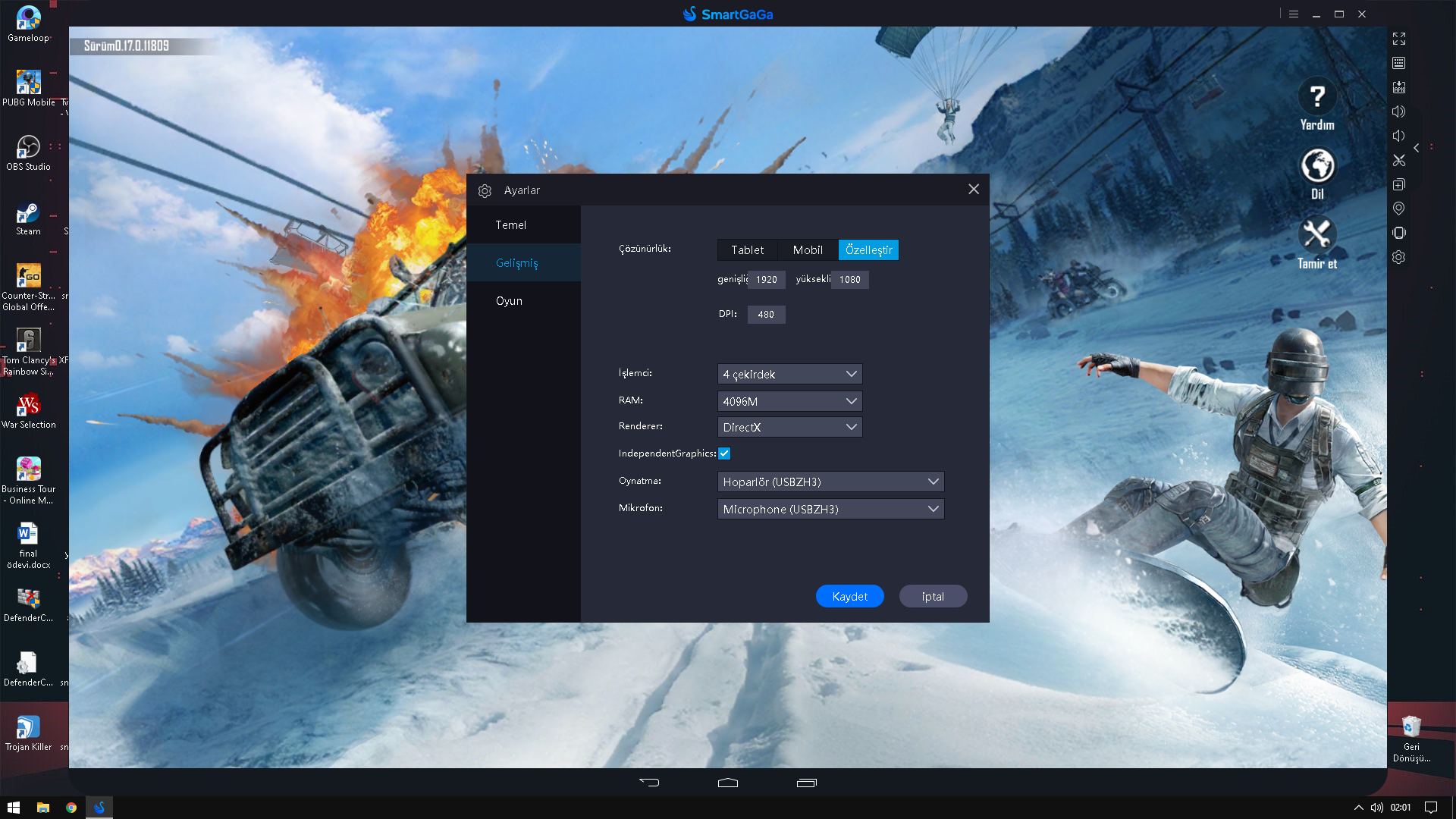Image resolution: width=1456 pixels, height=819 pixels.
Task: Click the taskbar clock showing 02:01
Action: coord(1401,808)
